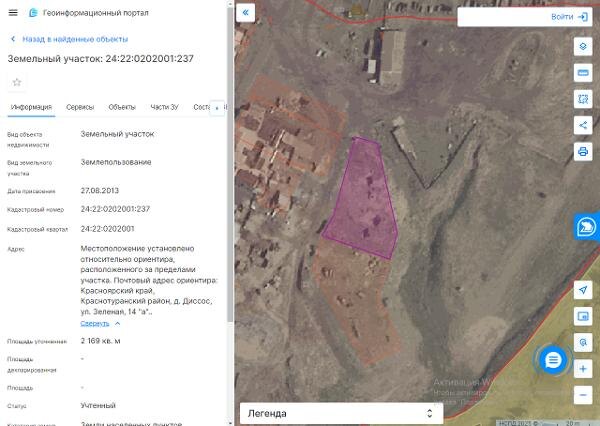
Task: Open the hamburger main menu
Action: pos(13,13)
